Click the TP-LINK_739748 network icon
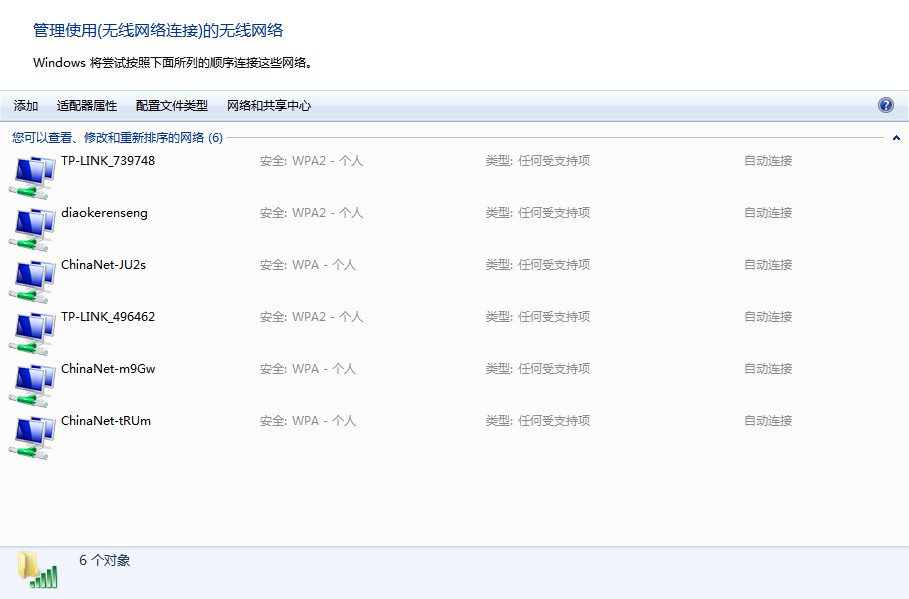The image size is (909, 599). pos(32,177)
